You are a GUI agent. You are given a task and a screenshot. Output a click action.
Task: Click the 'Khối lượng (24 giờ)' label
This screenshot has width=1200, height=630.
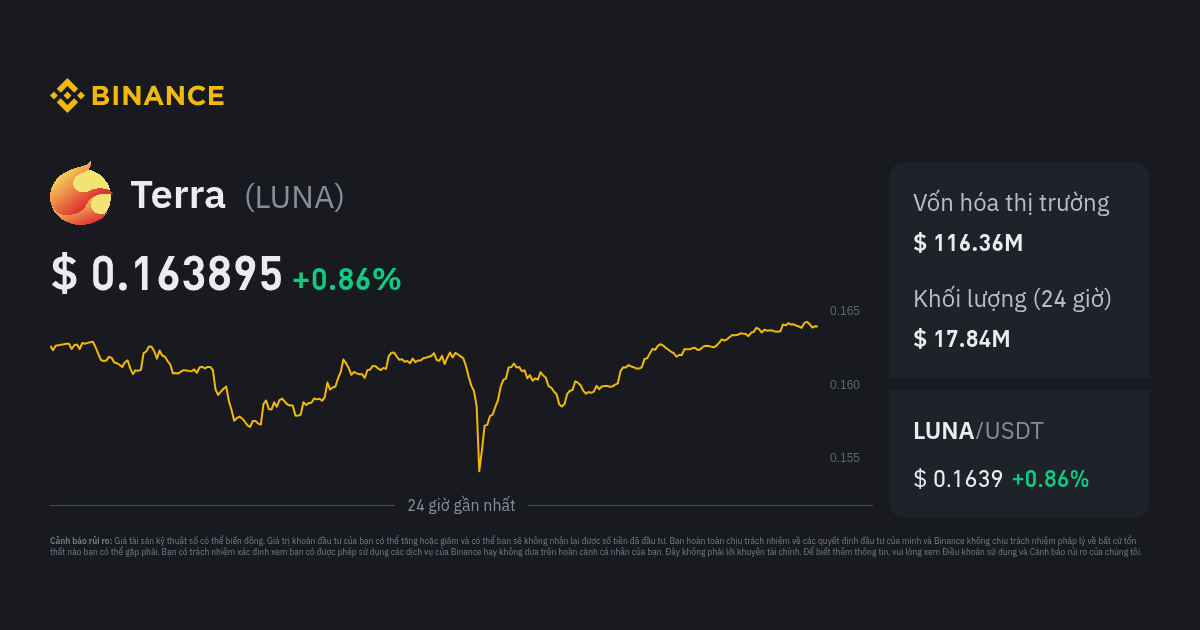(1012, 299)
